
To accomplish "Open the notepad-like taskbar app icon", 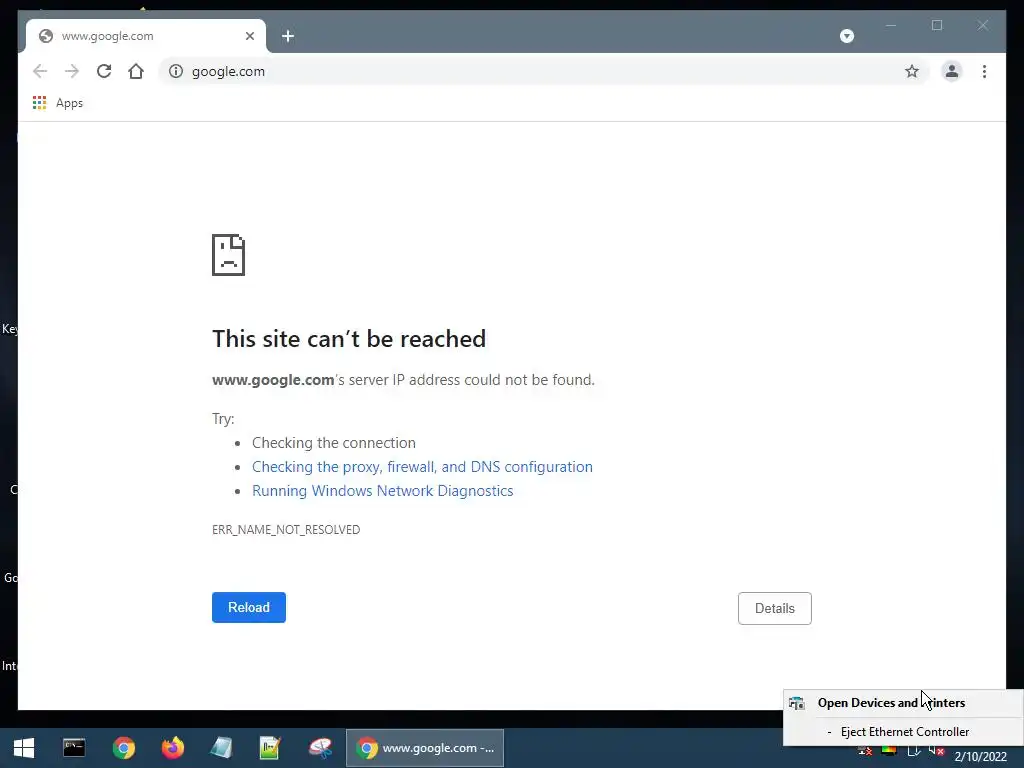I will (221, 748).
